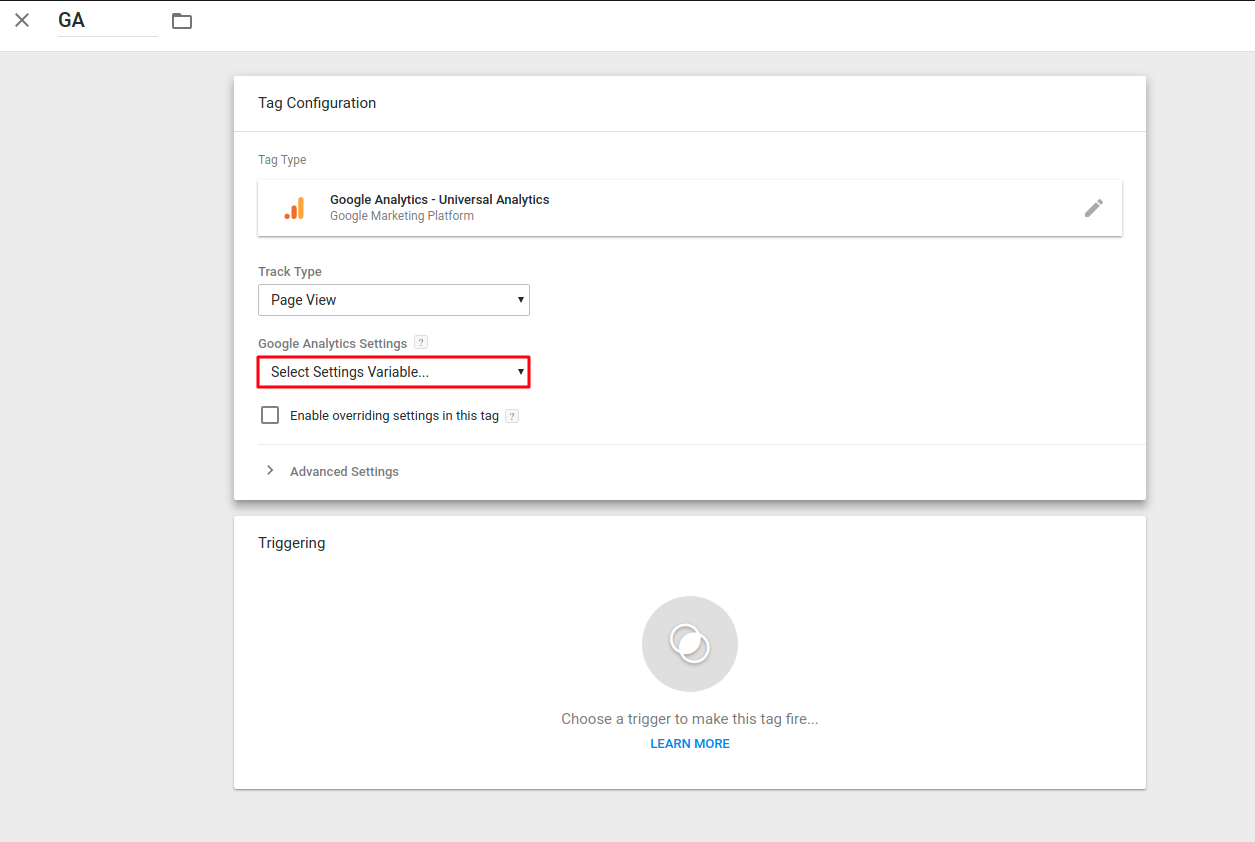Click the Google Analytics Settings label

tap(333, 343)
